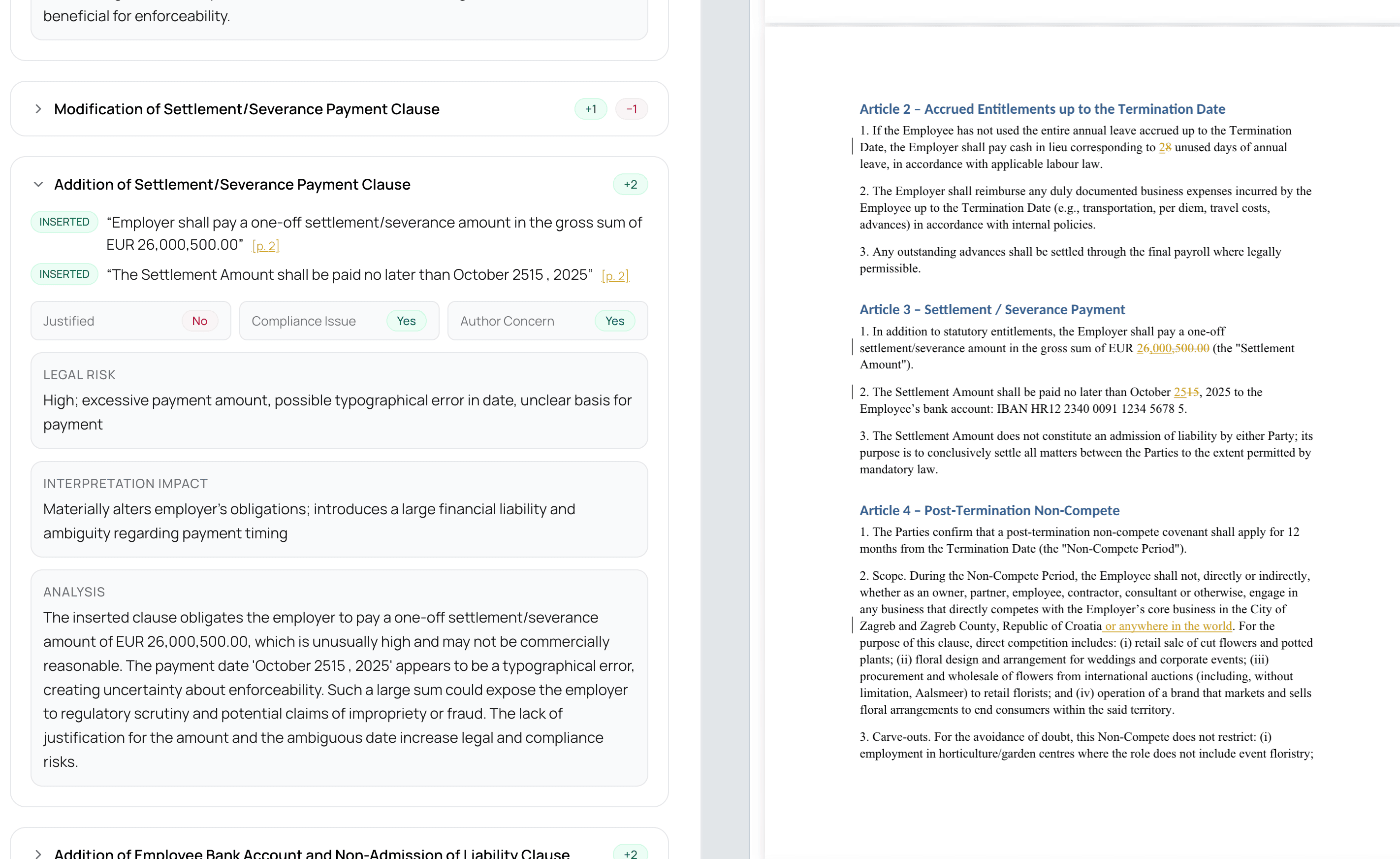
Task: Toggle Author Concern Yes indicator
Action: point(614,321)
